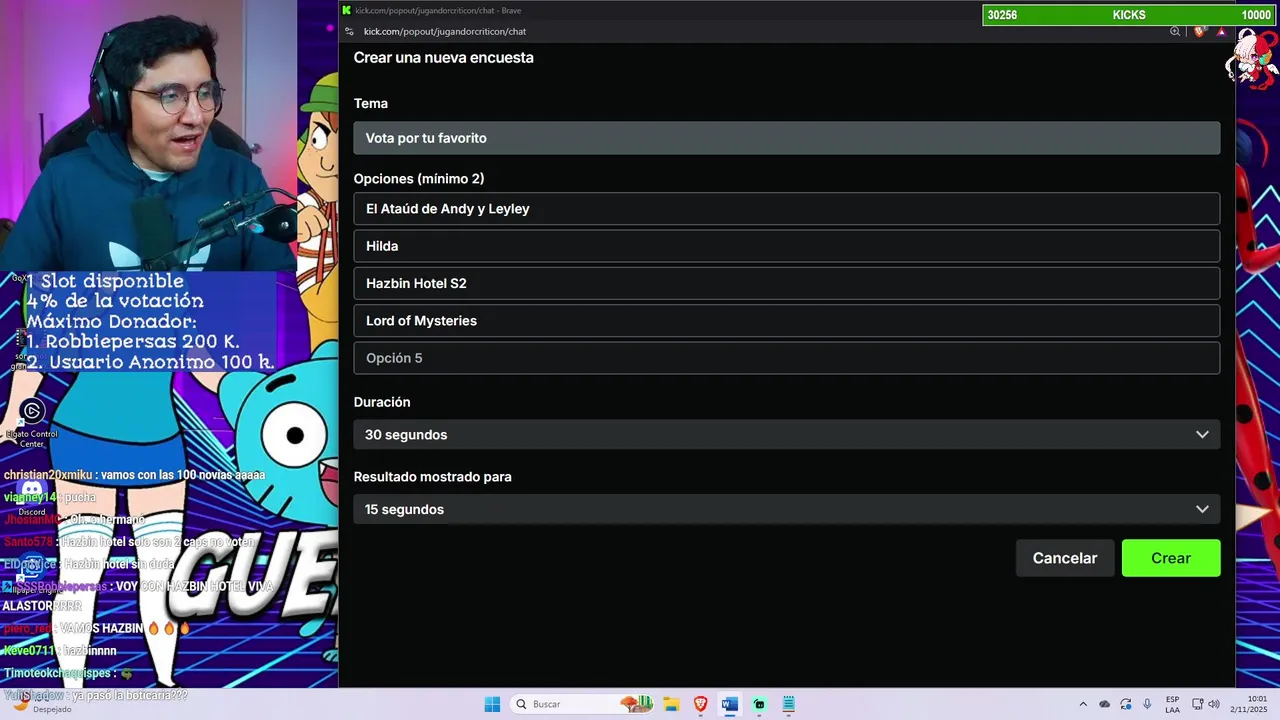1280x720 pixels.
Task: Click Brave Rewards triangle icon
Action: [x=1221, y=31]
